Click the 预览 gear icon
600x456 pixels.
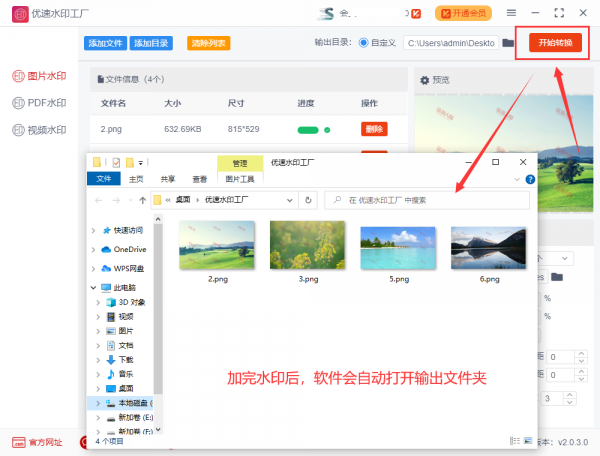[424, 80]
